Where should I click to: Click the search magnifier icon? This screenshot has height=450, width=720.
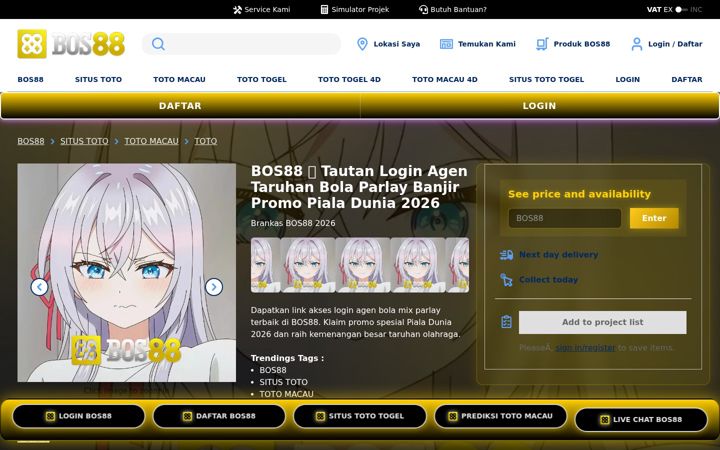(x=158, y=44)
